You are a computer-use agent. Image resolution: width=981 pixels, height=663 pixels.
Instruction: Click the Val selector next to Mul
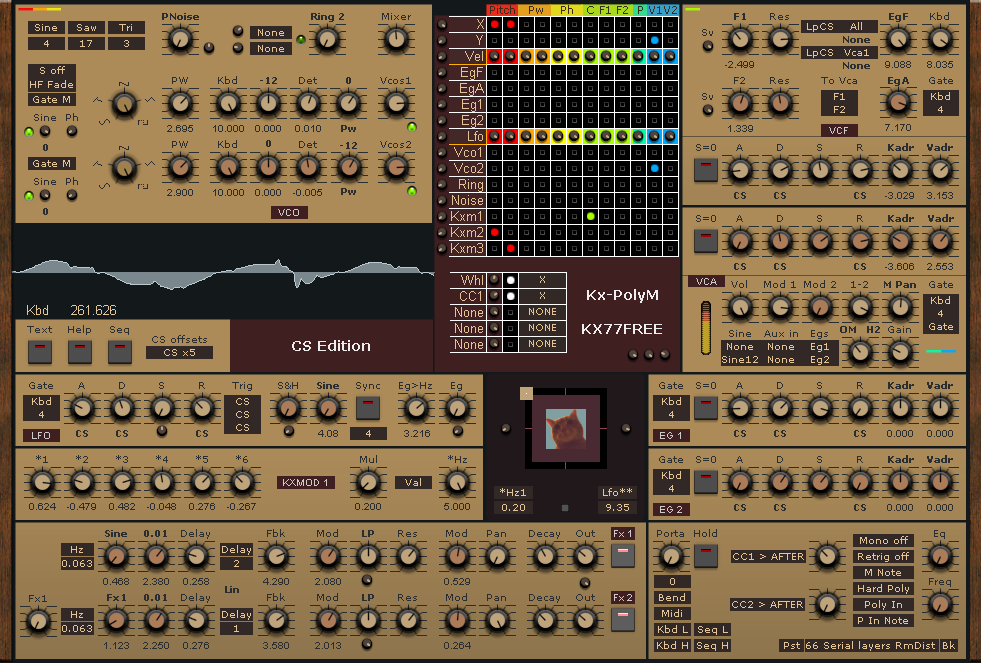click(x=413, y=482)
